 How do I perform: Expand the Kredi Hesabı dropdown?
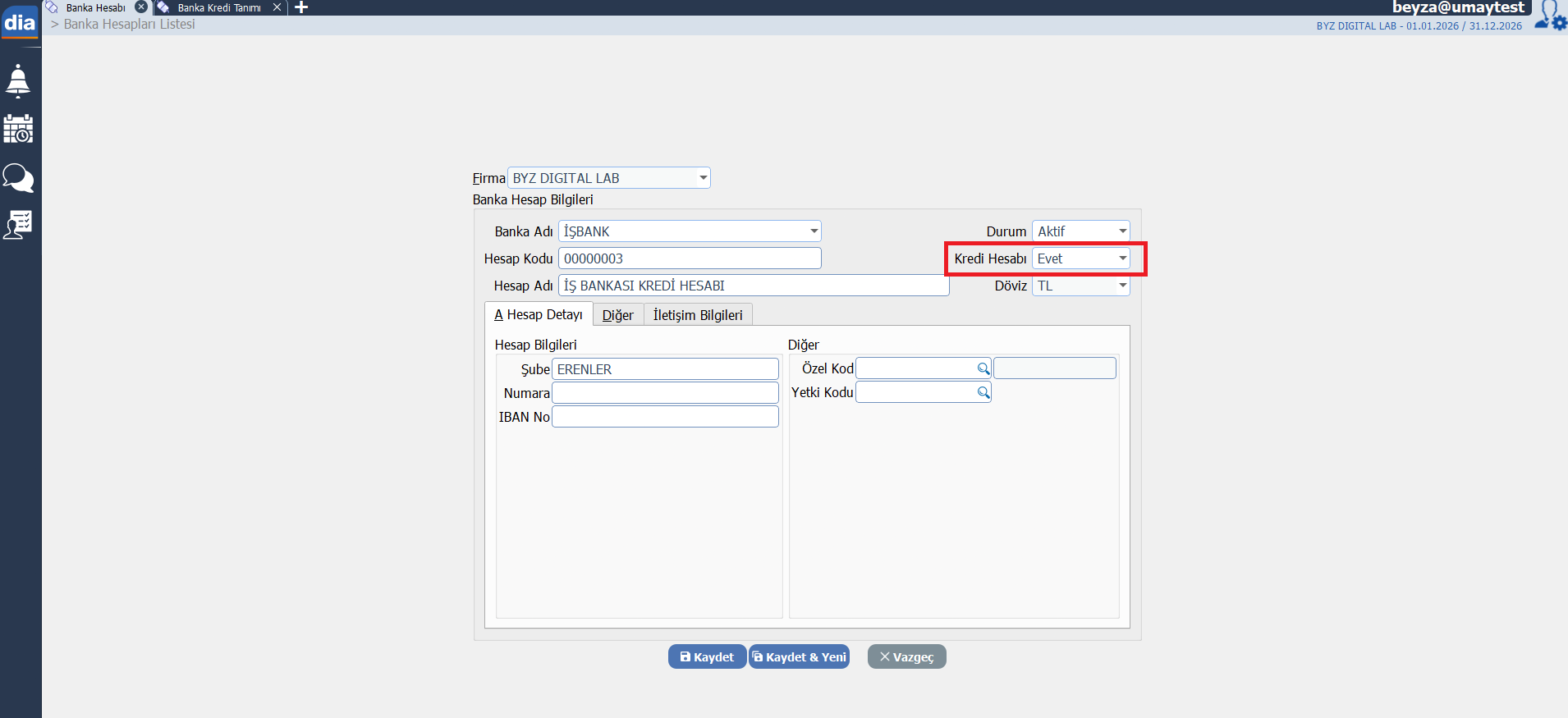[1122, 258]
